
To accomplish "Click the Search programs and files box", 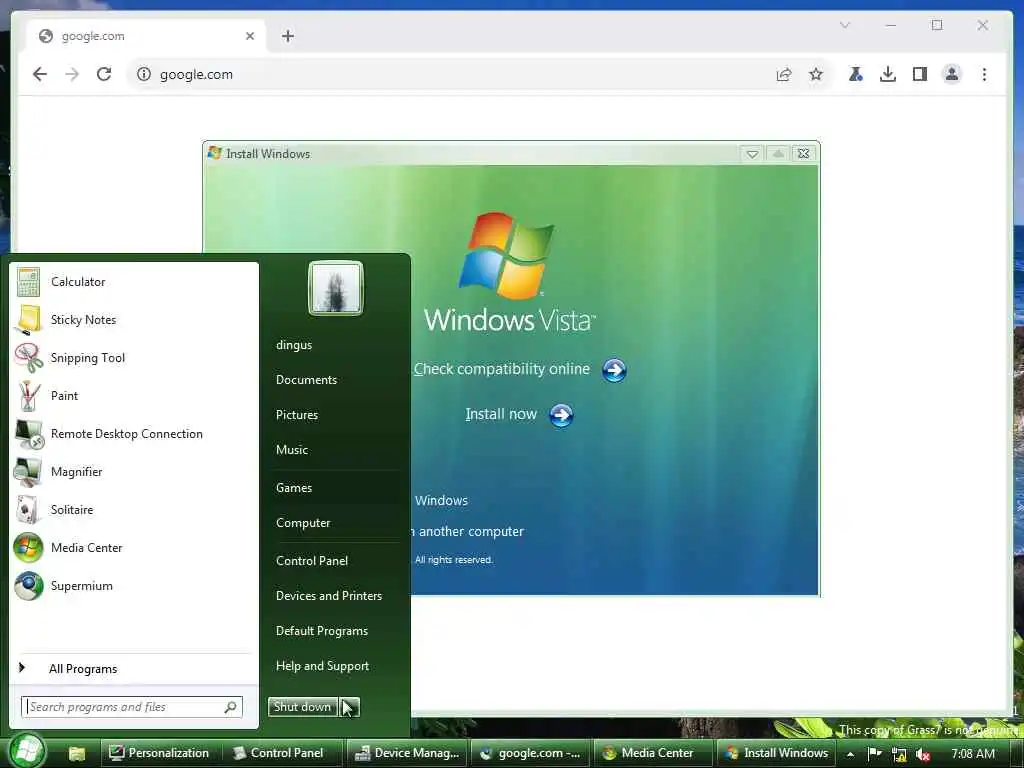I will click(132, 707).
